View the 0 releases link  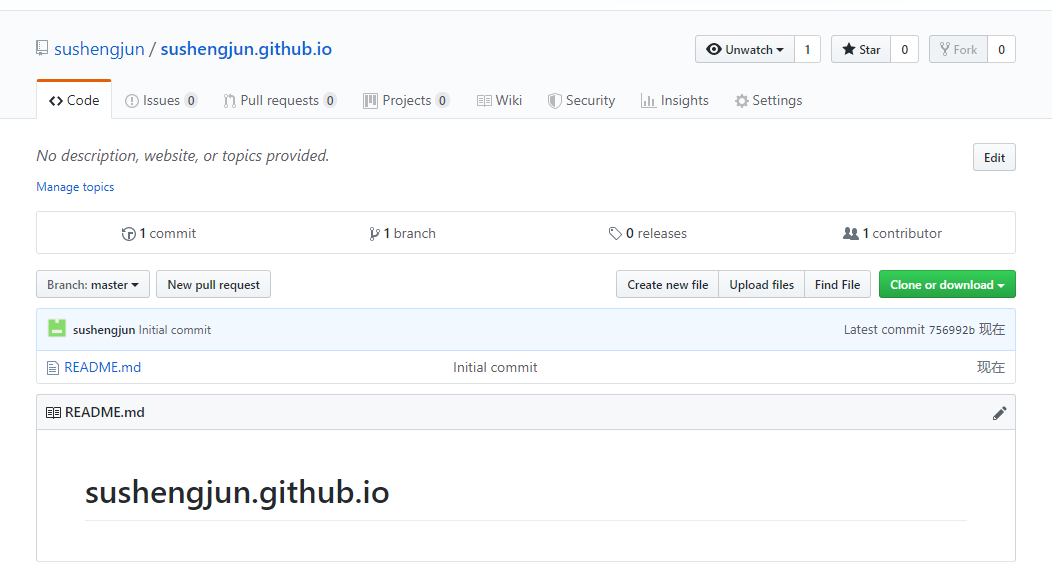(648, 233)
